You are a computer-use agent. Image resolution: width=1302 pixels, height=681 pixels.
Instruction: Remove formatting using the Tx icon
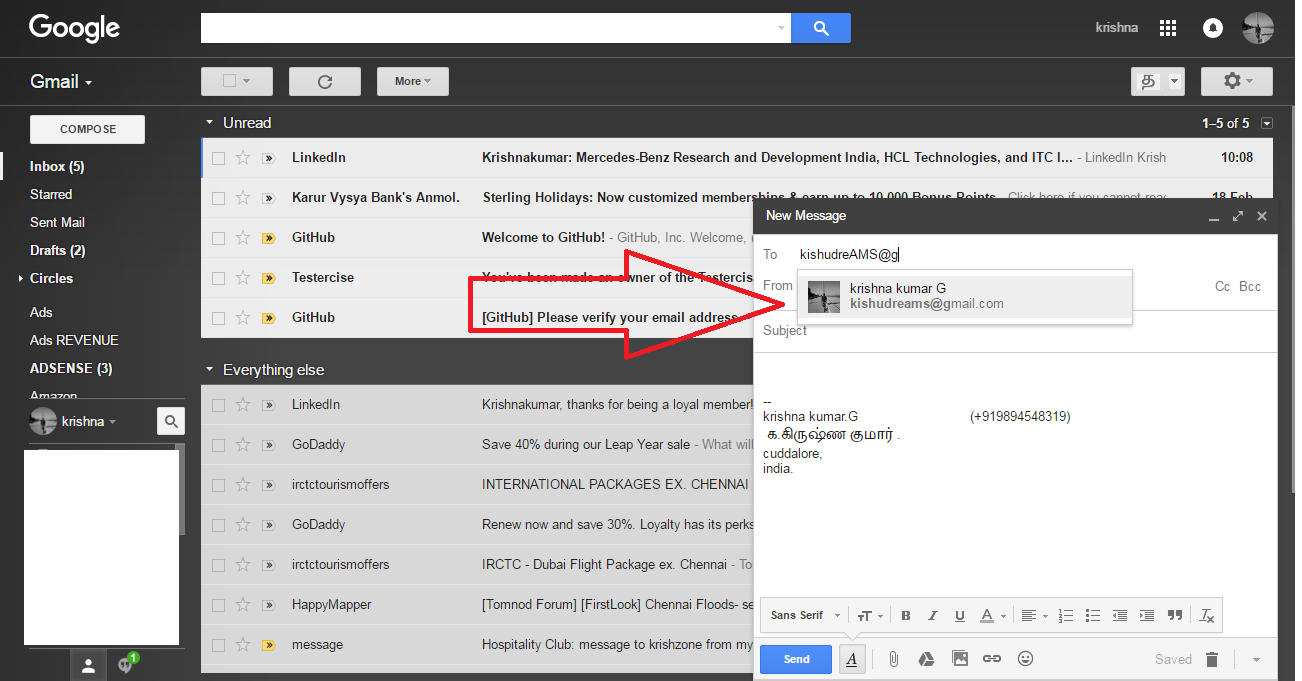[x=1206, y=615]
